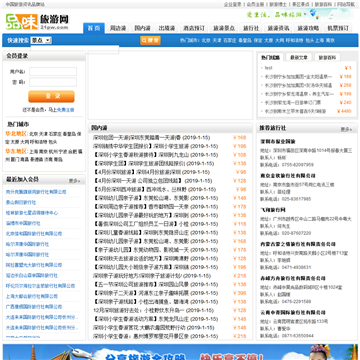The image size is (360, 360).
Task: Click 更多 in 推荐旅行社 panel
Action: click(346, 129)
